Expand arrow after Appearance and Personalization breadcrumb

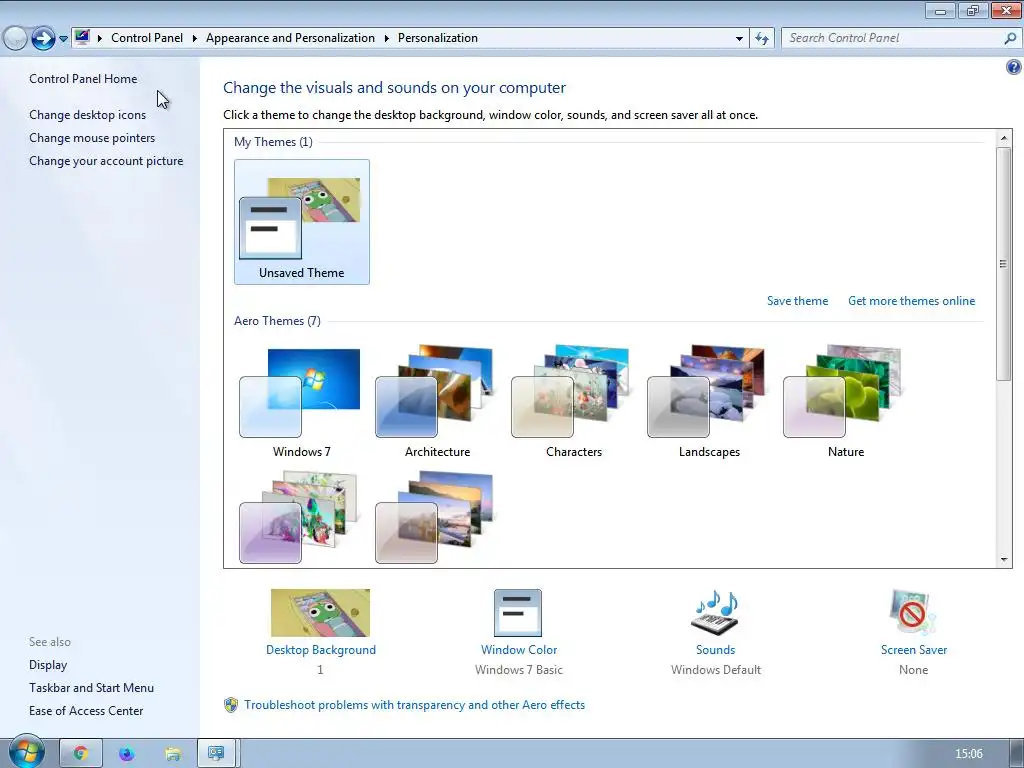click(387, 39)
